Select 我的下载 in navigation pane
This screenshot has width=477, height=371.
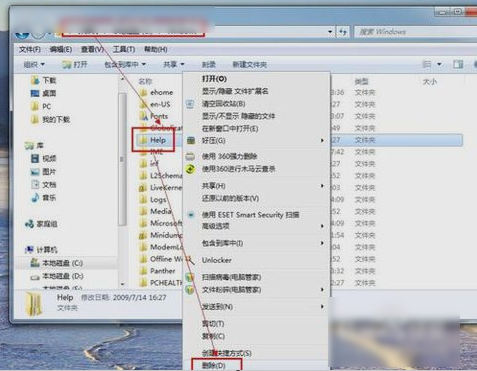click(56, 119)
